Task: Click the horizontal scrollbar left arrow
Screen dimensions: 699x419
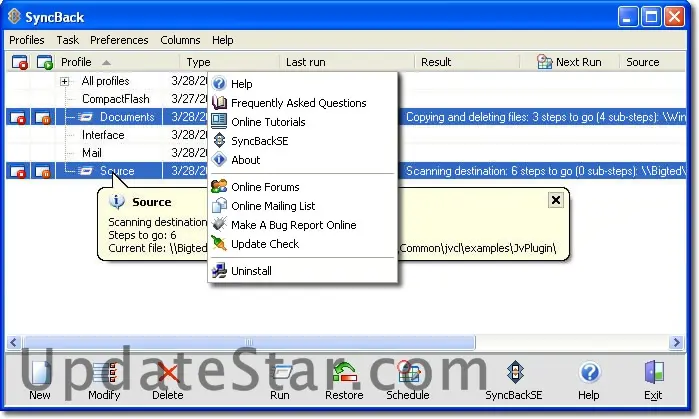Action: coord(13,342)
